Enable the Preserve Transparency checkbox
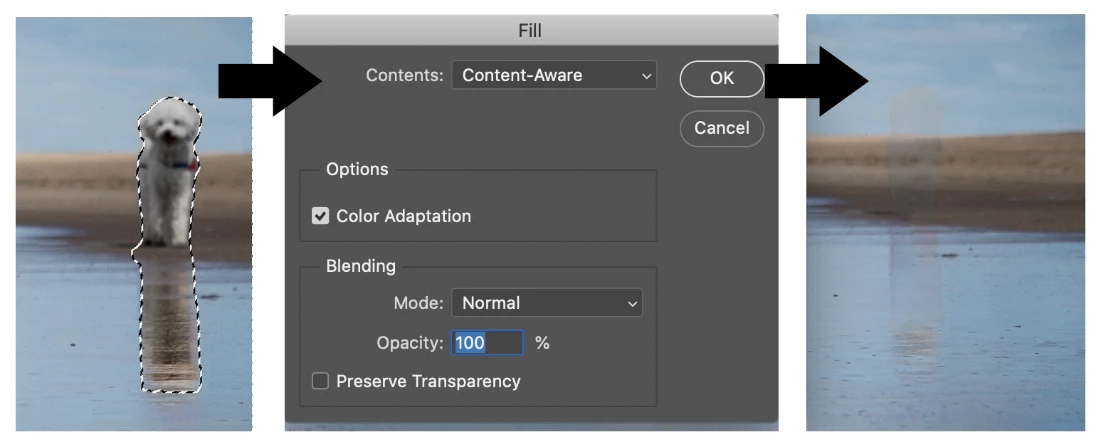The height and width of the screenshot is (447, 1101). [x=320, y=381]
